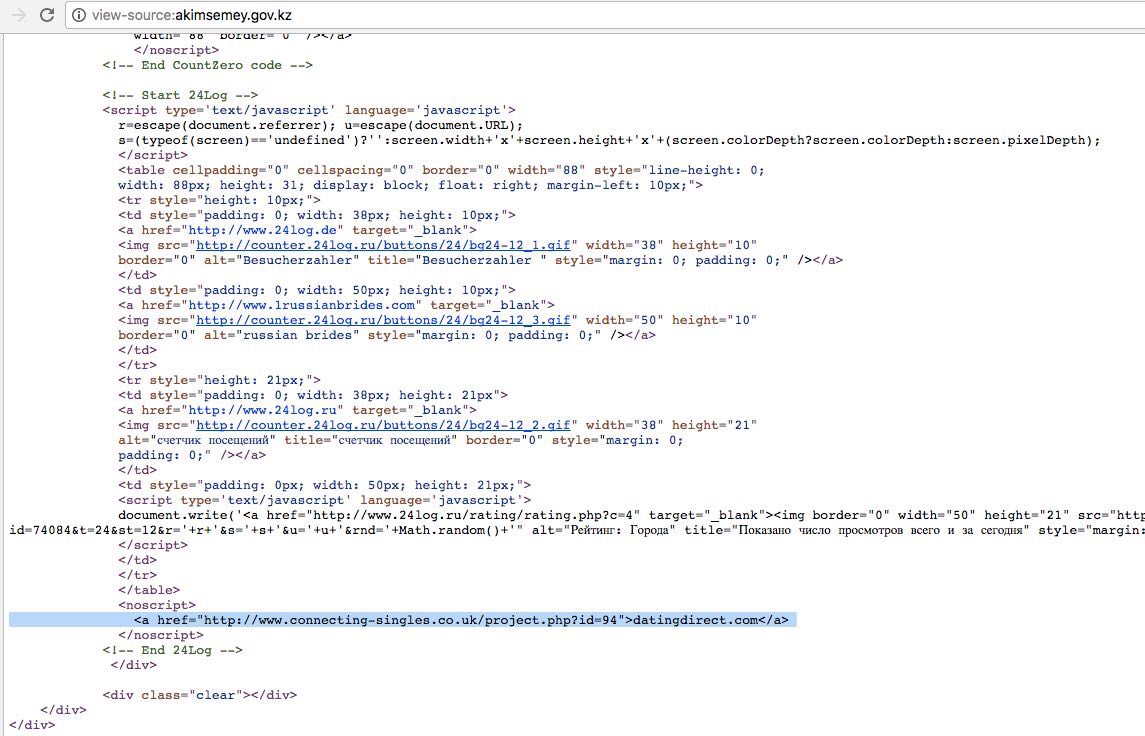Click the id=74084 parameter line
The height and width of the screenshot is (736, 1145).
tap(576, 530)
